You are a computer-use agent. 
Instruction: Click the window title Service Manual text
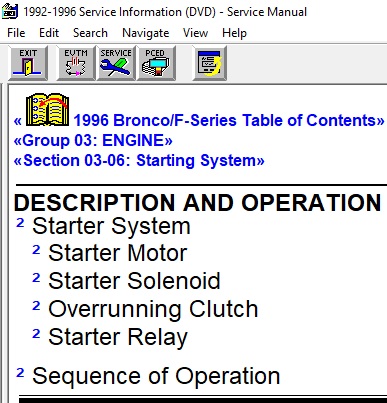[x=267, y=12]
